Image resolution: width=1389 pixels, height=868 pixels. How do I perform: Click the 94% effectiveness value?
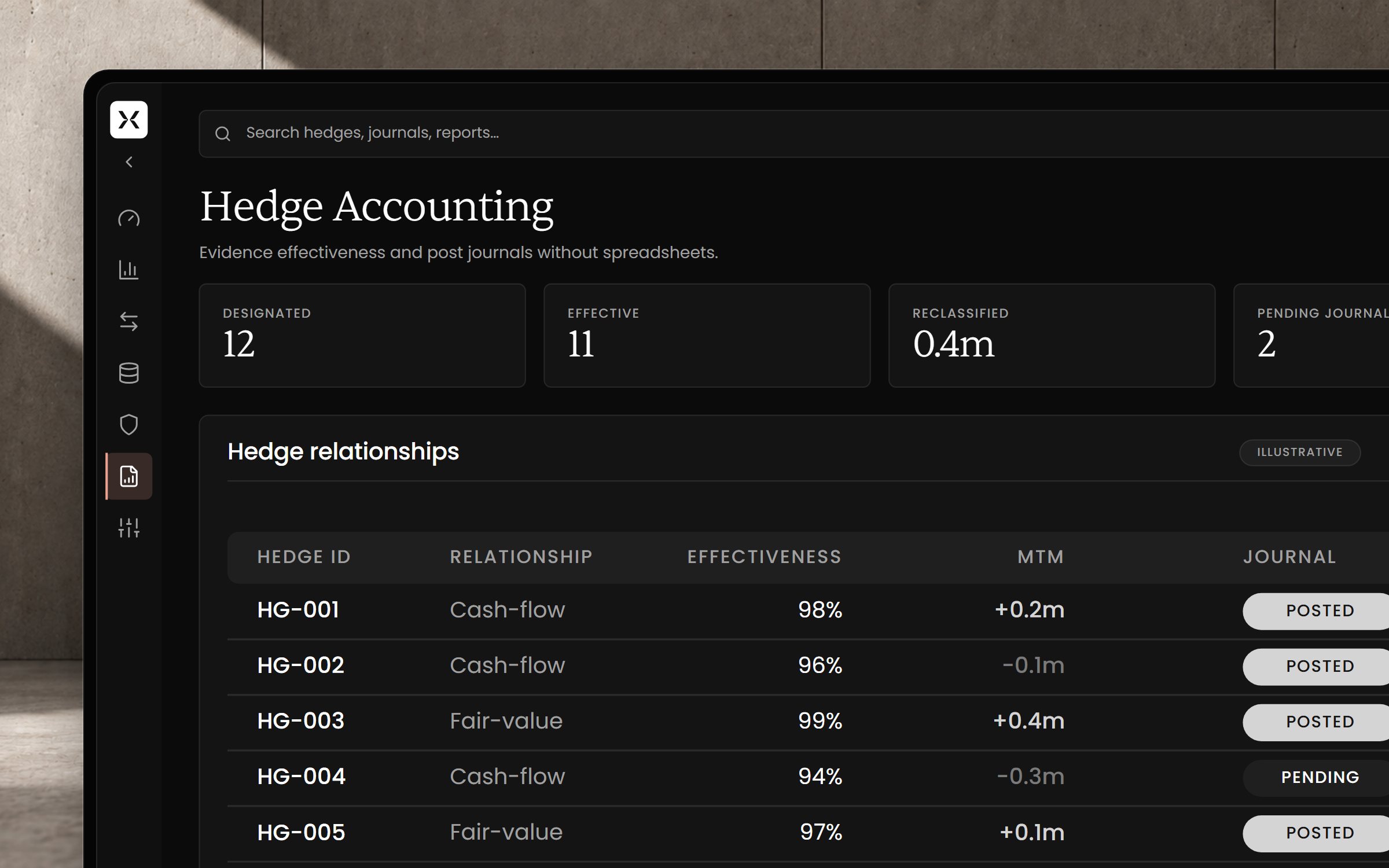[x=820, y=777]
